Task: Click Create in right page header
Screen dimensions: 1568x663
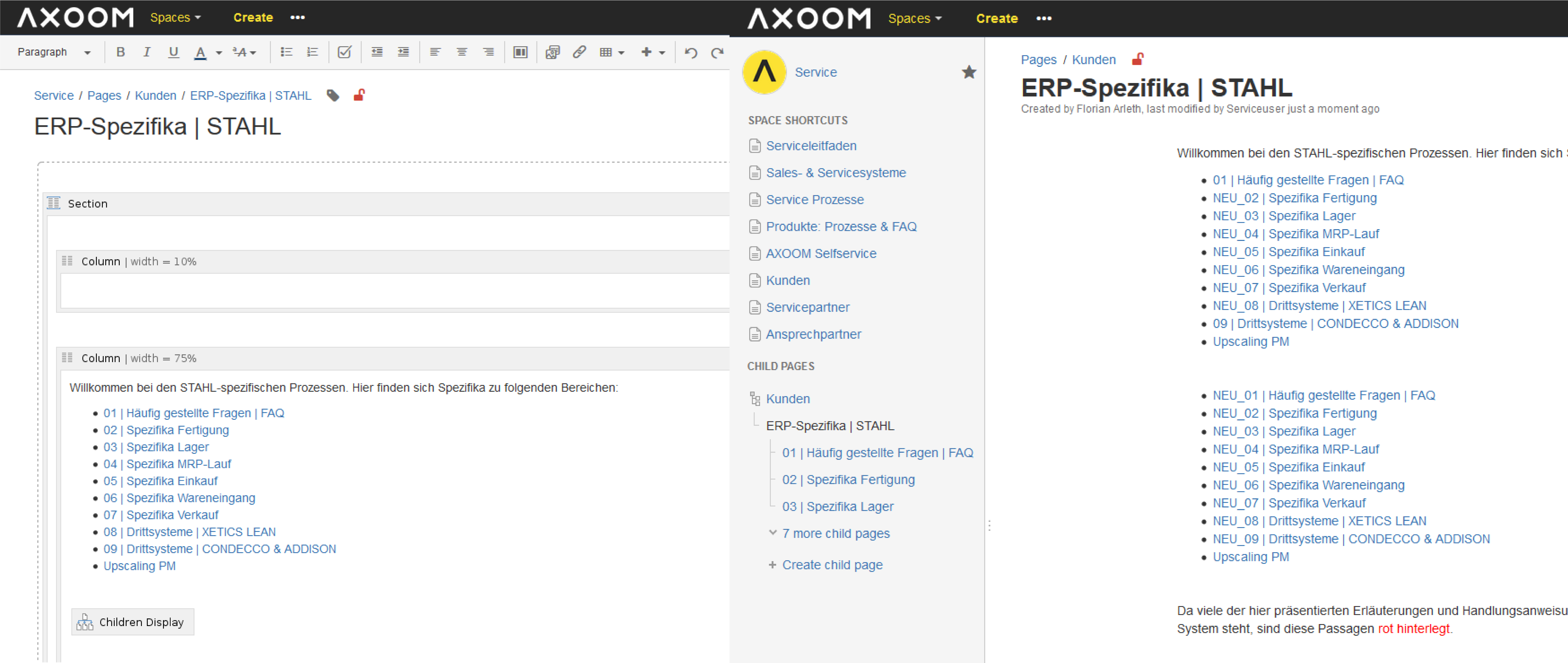Action: pyautogui.click(x=996, y=18)
